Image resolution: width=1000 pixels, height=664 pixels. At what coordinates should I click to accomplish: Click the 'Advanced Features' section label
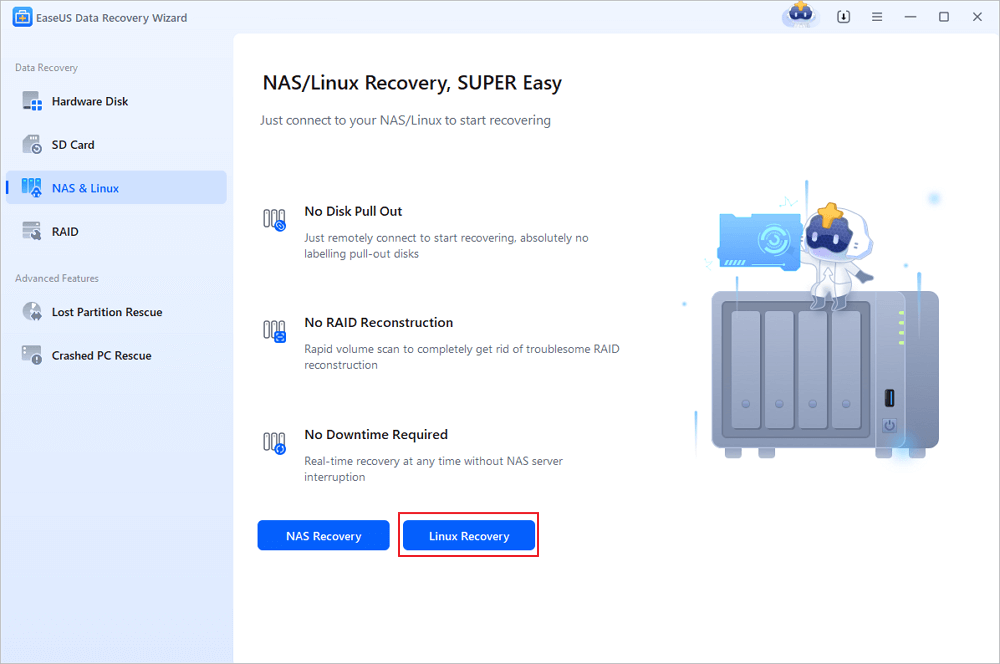click(57, 279)
